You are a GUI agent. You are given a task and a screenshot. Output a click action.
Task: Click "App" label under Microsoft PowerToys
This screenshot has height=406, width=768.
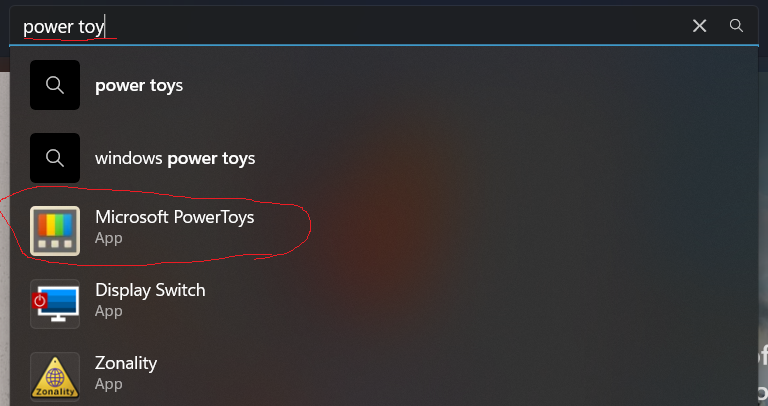coord(109,239)
